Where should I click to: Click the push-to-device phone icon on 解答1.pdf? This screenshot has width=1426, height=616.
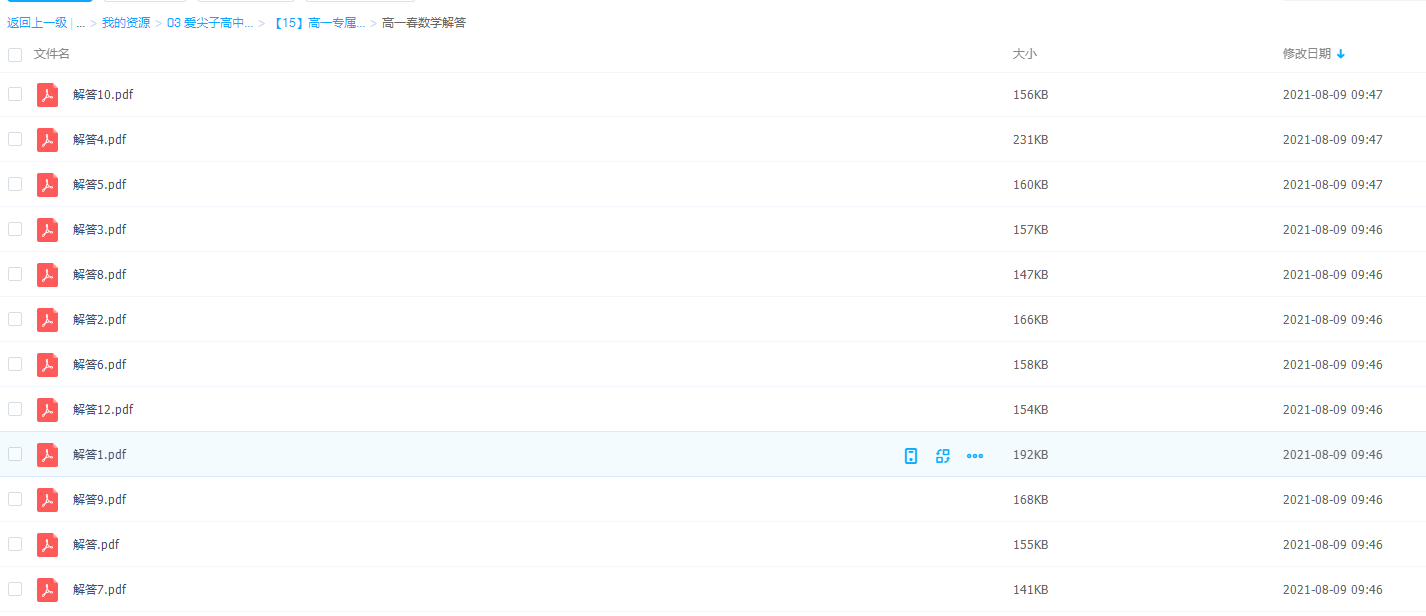tap(910, 456)
